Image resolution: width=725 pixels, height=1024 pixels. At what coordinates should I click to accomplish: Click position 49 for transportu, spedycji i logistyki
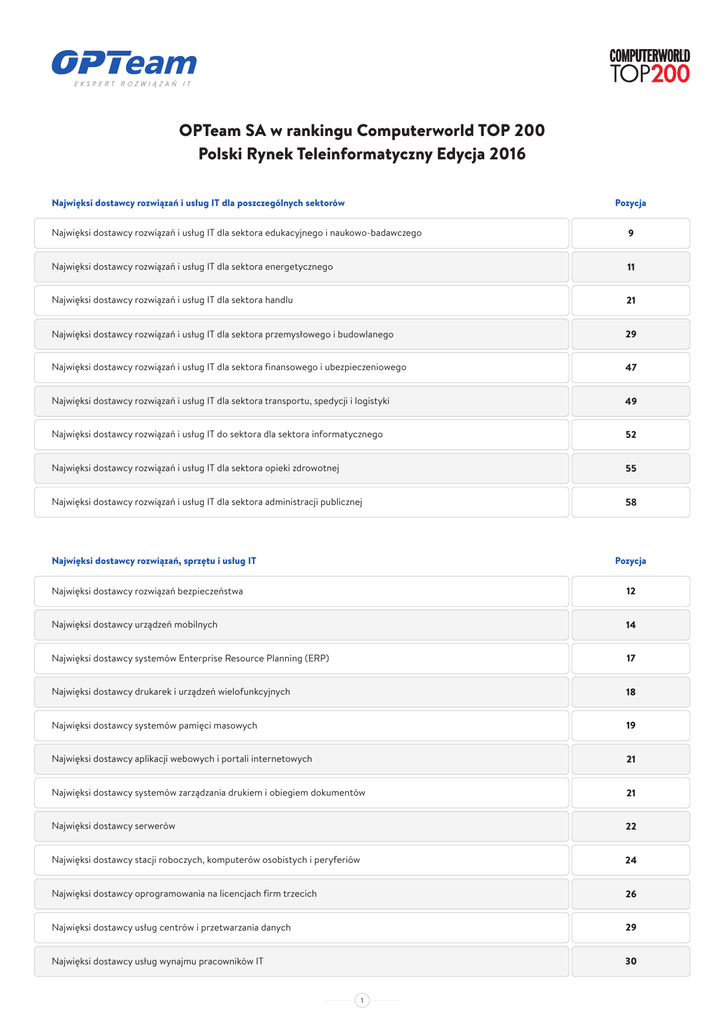pyautogui.click(x=631, y=401)
